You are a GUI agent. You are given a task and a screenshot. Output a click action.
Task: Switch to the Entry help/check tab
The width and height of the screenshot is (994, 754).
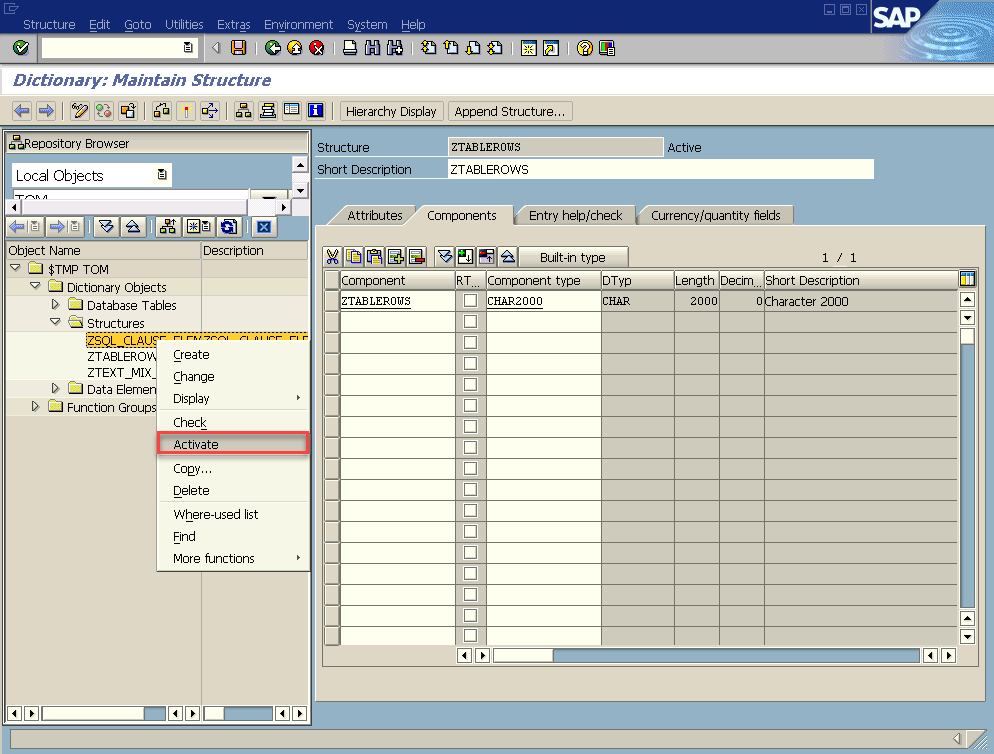click(575, 215)
